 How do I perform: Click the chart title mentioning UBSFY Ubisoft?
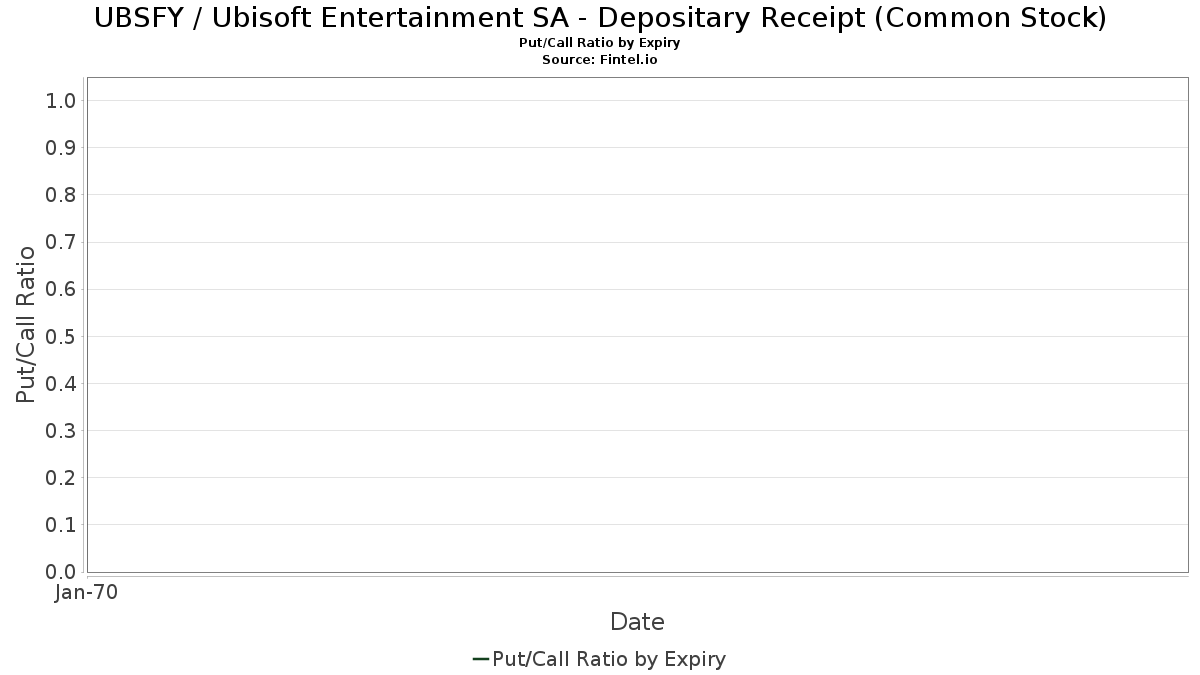600,18
